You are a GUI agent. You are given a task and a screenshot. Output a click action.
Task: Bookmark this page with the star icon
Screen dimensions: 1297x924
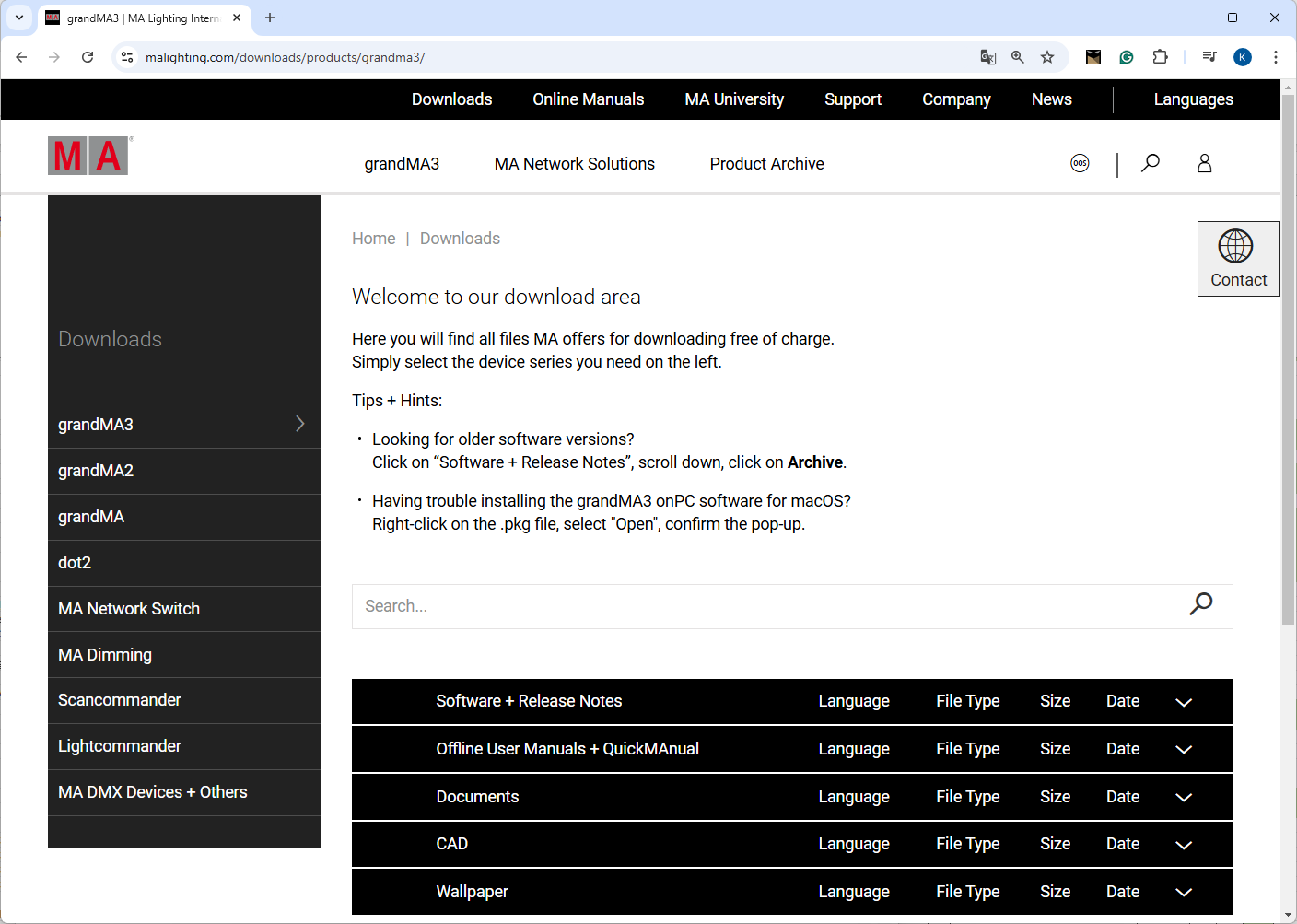1047,57
